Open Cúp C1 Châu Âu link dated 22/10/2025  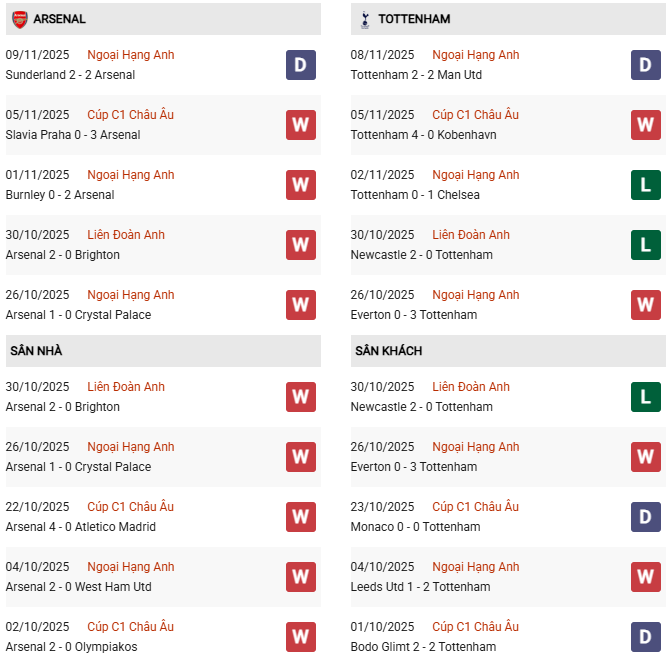[130, 507]
